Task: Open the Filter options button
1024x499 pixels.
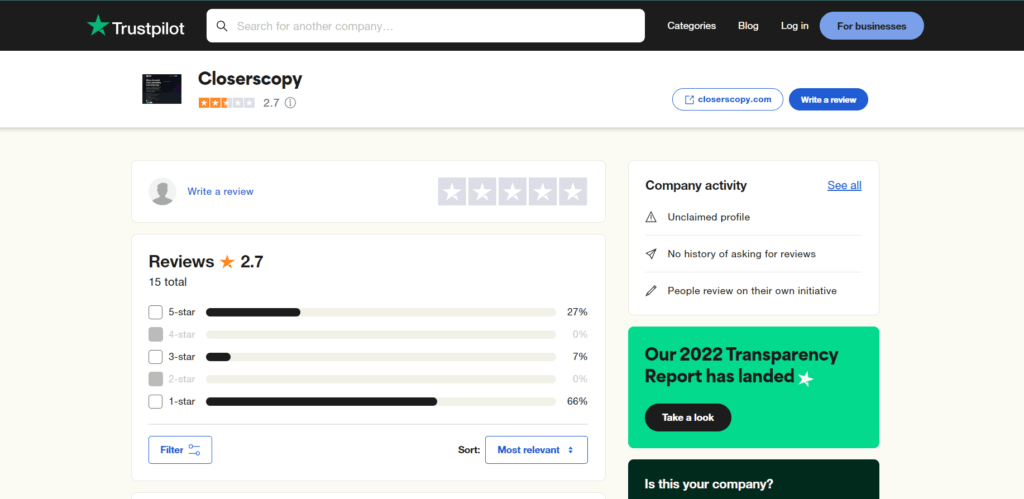Action: pyautogui.click(x=180, y=450)
